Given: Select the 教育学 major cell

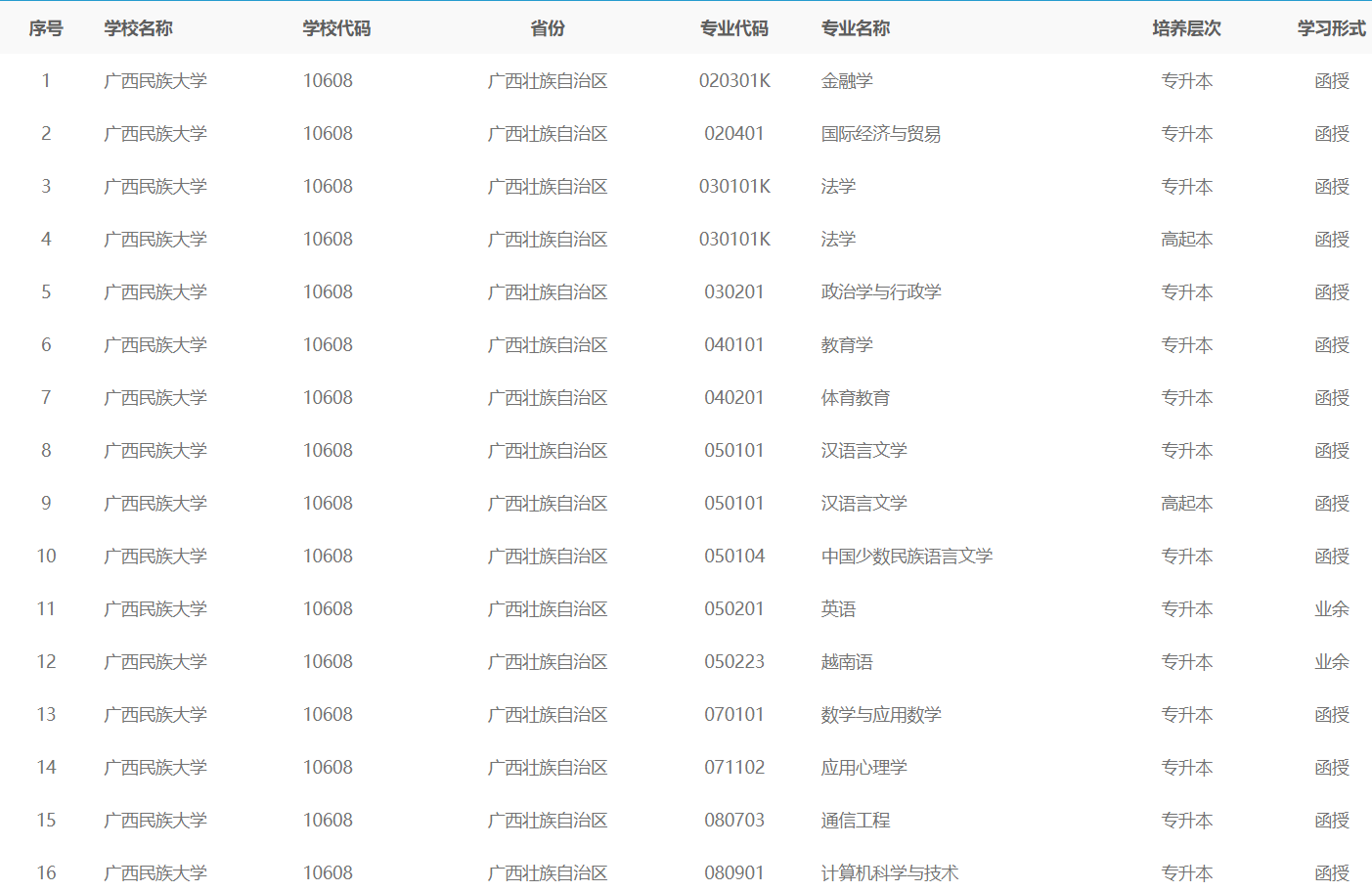Looking at the screenshot, I should pyautogui.click(x=847, y=345).
